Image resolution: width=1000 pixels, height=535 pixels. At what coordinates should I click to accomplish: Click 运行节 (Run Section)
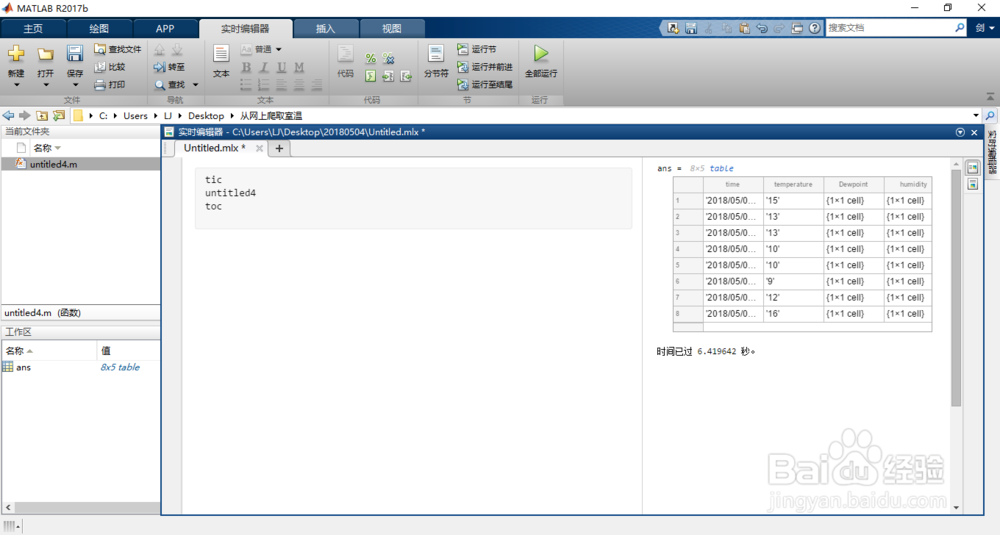click(477, 49)
